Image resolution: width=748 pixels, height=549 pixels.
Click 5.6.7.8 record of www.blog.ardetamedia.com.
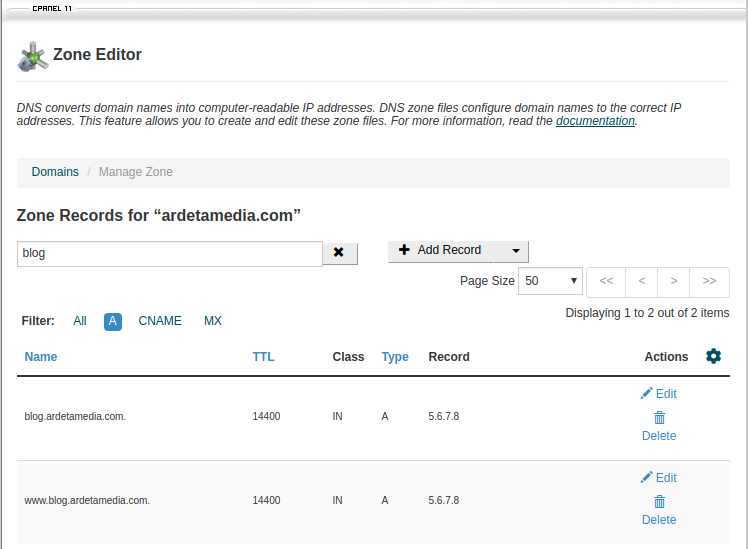pos(444,500)
